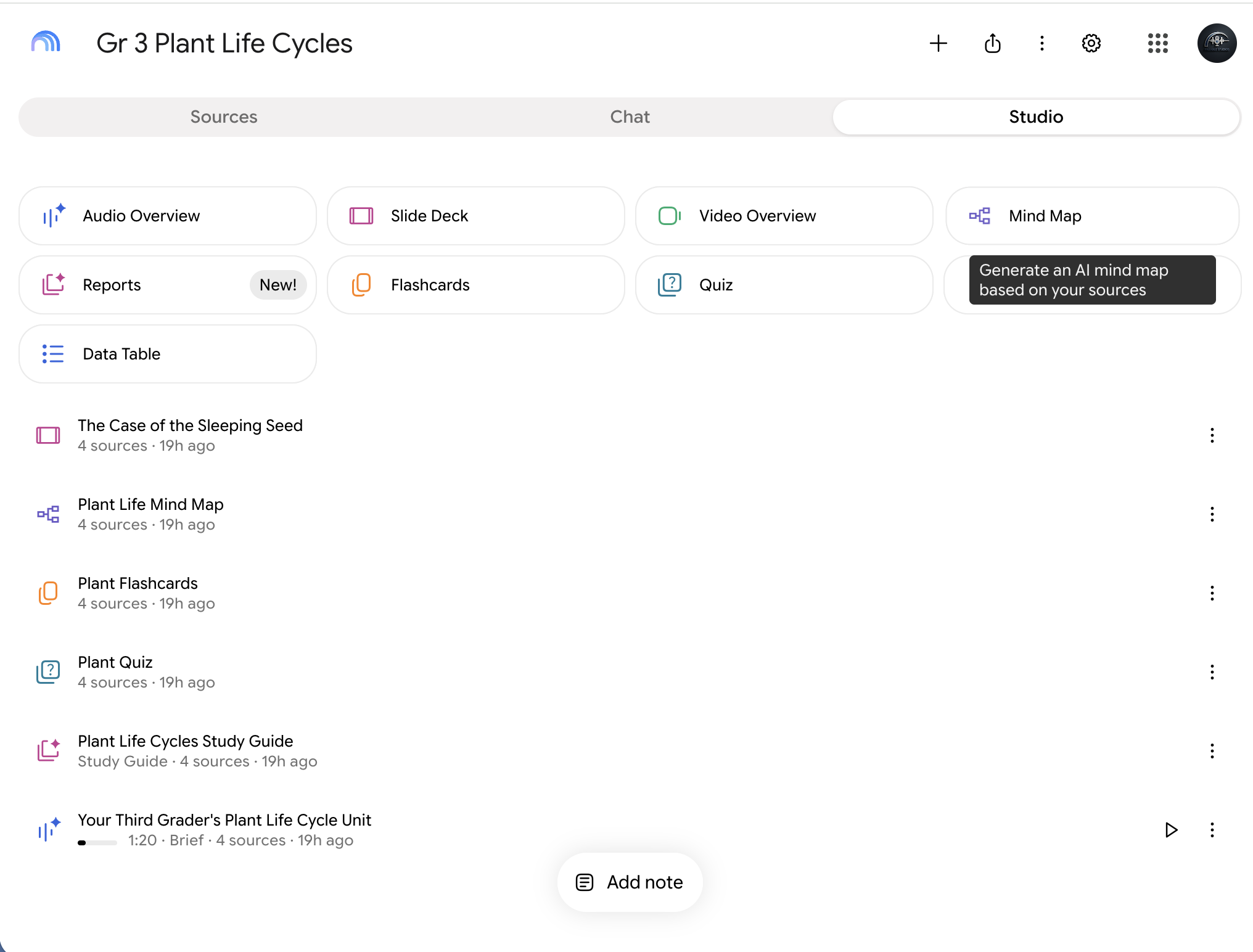Image resolution: width=1253 pixels, height=952 pixels.
Task: Open options for Plant Quiz
Action: (x=1212, y=672)
